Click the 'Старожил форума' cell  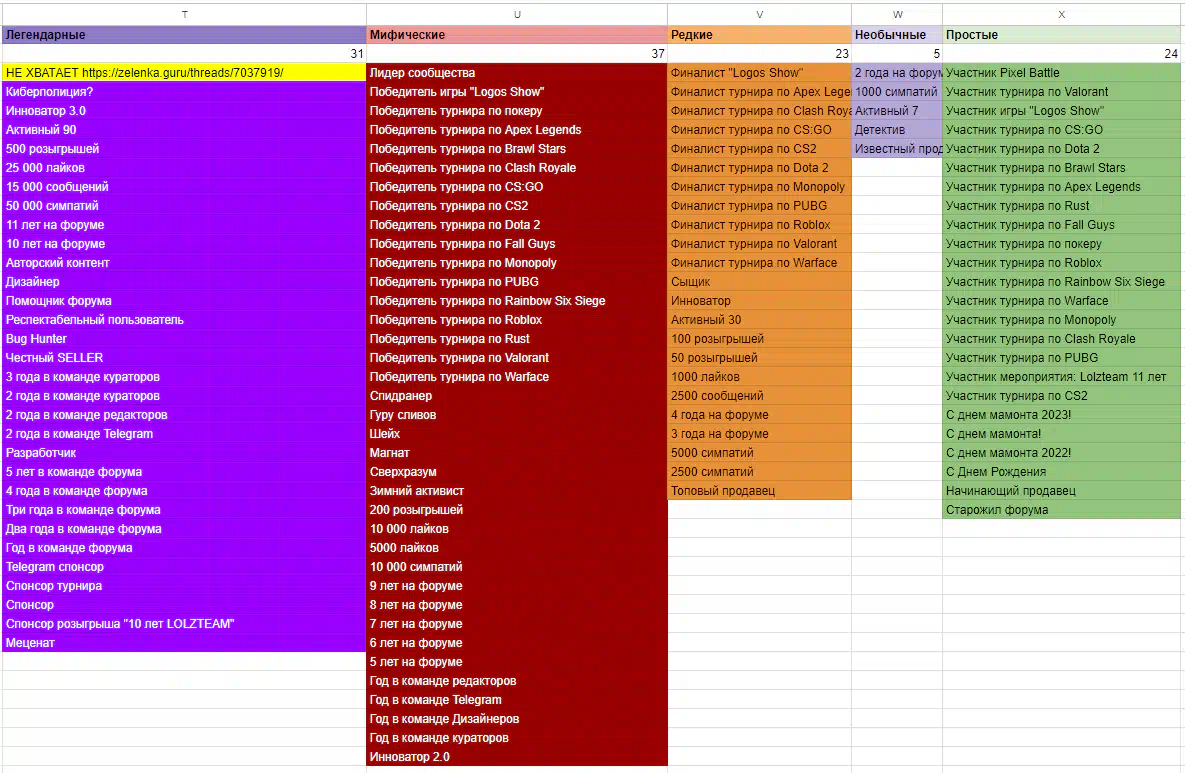(1061, 509)
